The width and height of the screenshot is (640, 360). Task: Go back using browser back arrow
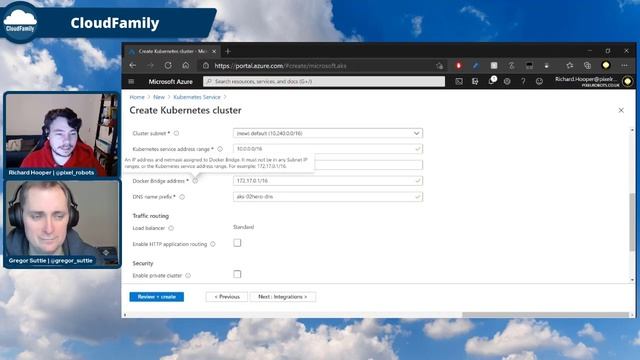pyautogui.click(x=133, y=65)
